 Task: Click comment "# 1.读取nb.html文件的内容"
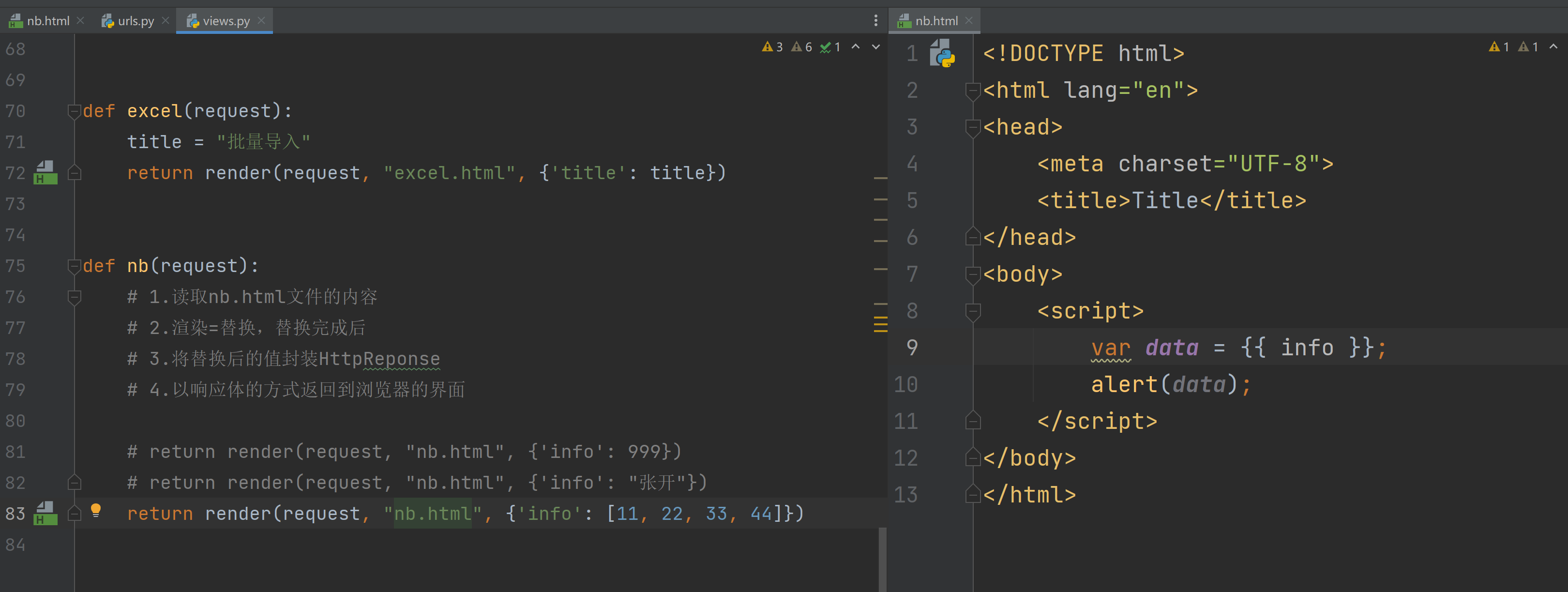coord(252,297)
